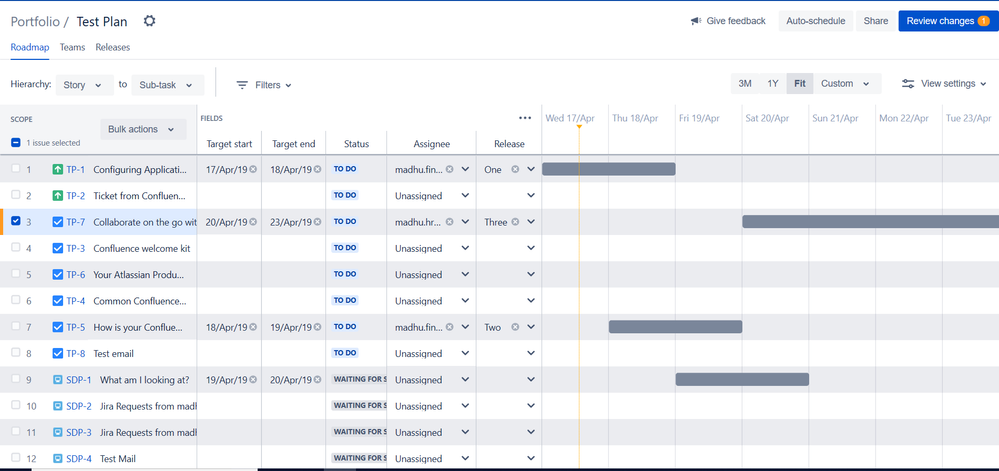The image size is (999, 471).
Task: Select checkbox for row 5 TP-6
Action: (x=16, y=273)
